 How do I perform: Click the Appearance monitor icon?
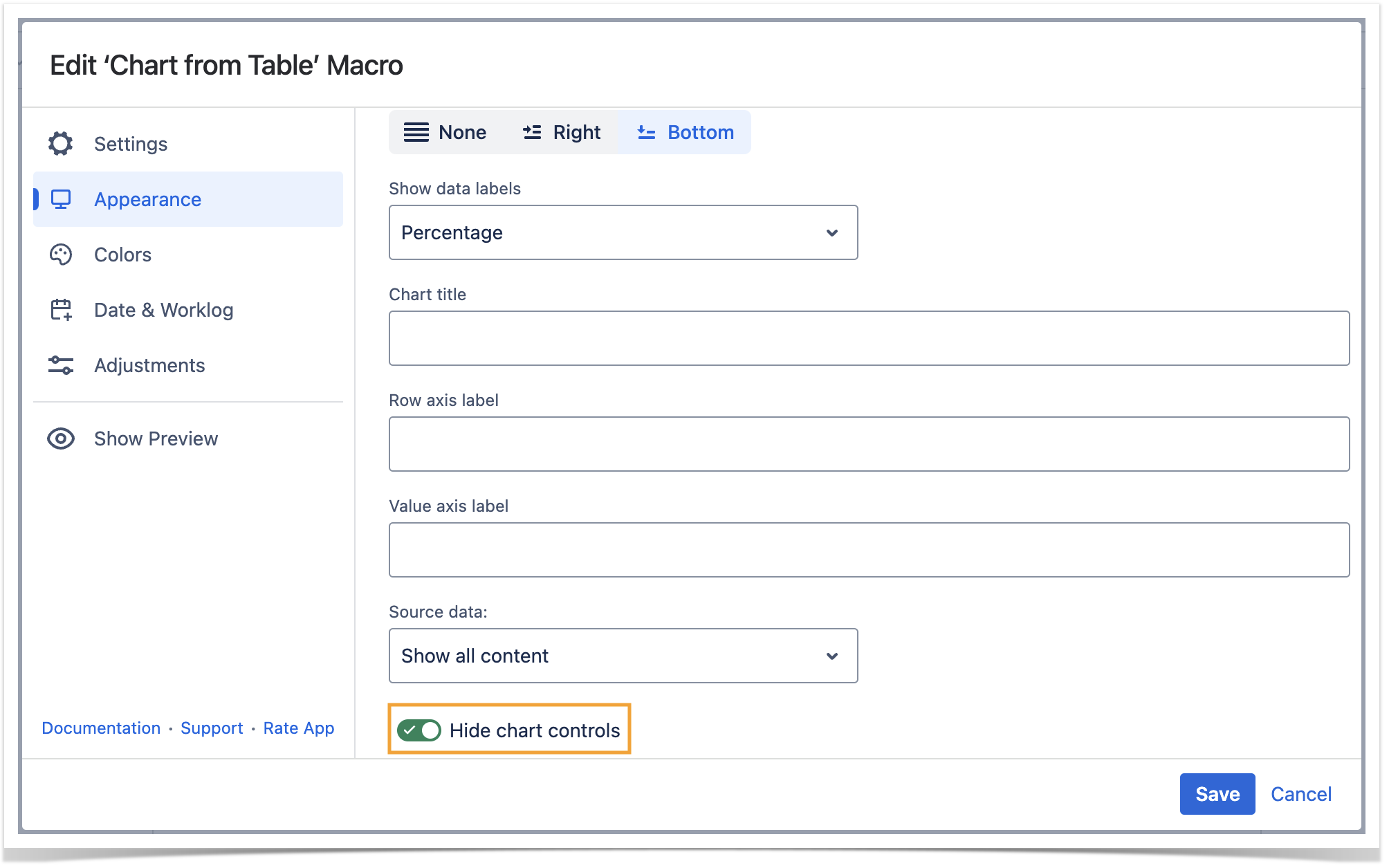61,199
